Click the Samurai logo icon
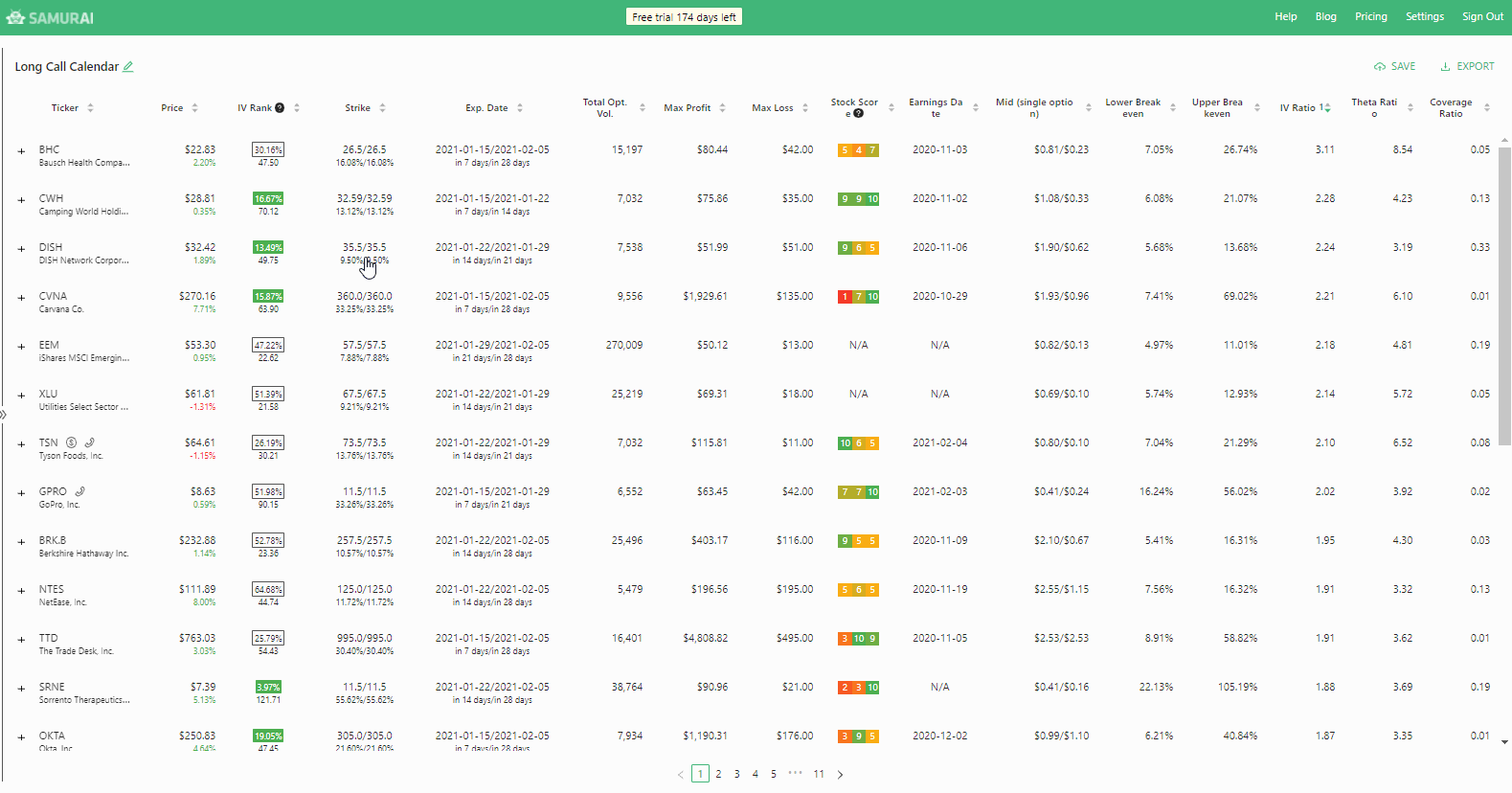This screenshot has height=793, width=1512. (15, 17)
